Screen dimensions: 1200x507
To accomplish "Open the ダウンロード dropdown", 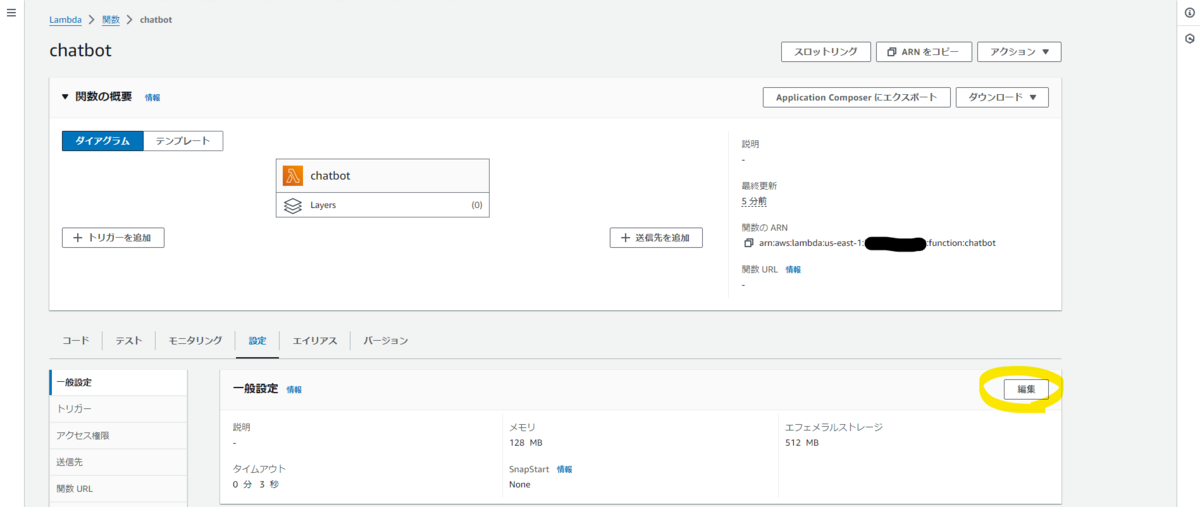I will 1002,97.
